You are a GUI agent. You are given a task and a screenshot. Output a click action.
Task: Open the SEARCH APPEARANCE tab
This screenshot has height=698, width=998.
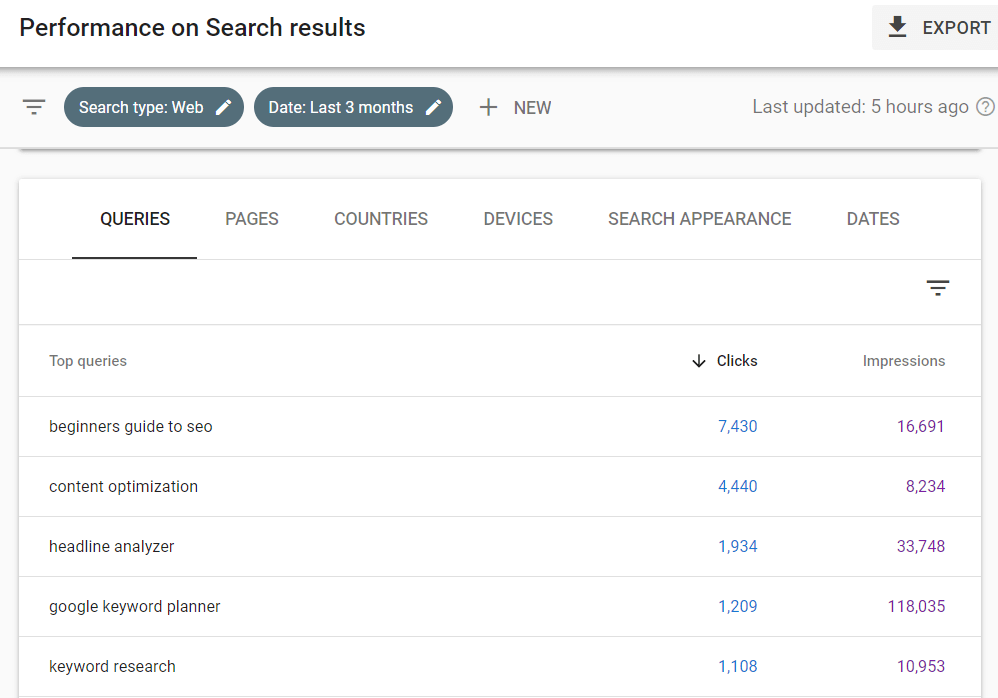tap(699, 218)
